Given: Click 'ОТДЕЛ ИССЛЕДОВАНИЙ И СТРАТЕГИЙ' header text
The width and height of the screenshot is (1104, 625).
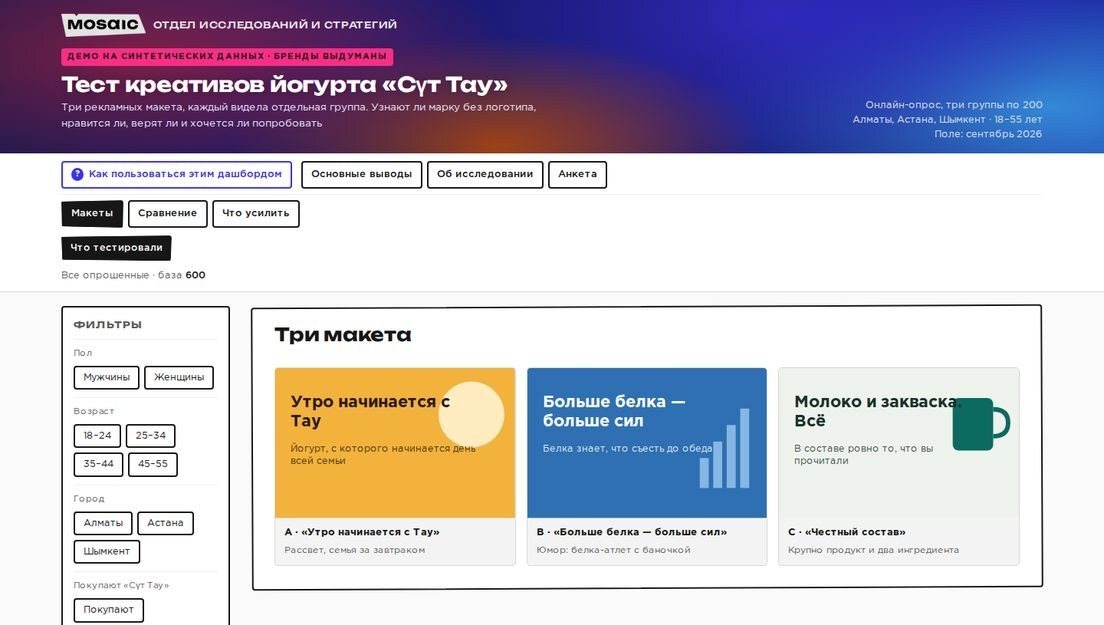Looking at the screenshot, I should point(275,25).
